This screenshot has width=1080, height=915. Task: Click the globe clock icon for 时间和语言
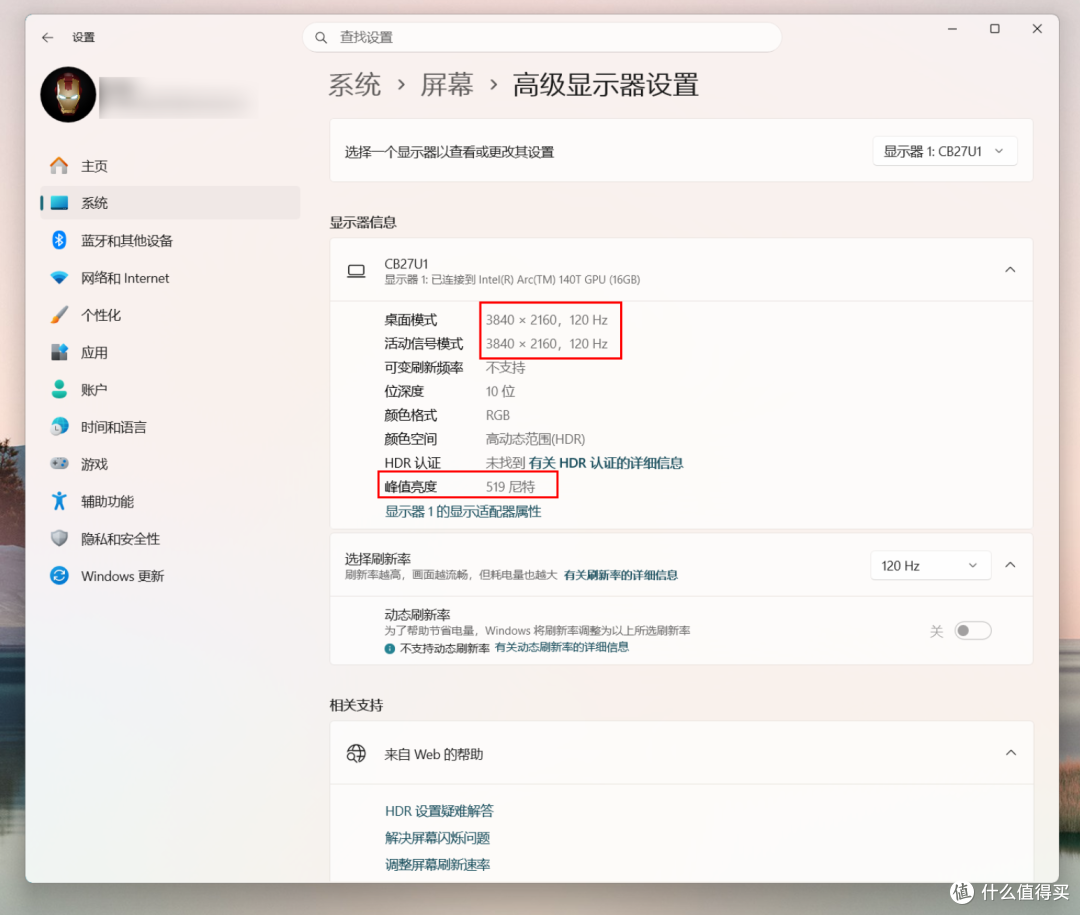(59, 426)
